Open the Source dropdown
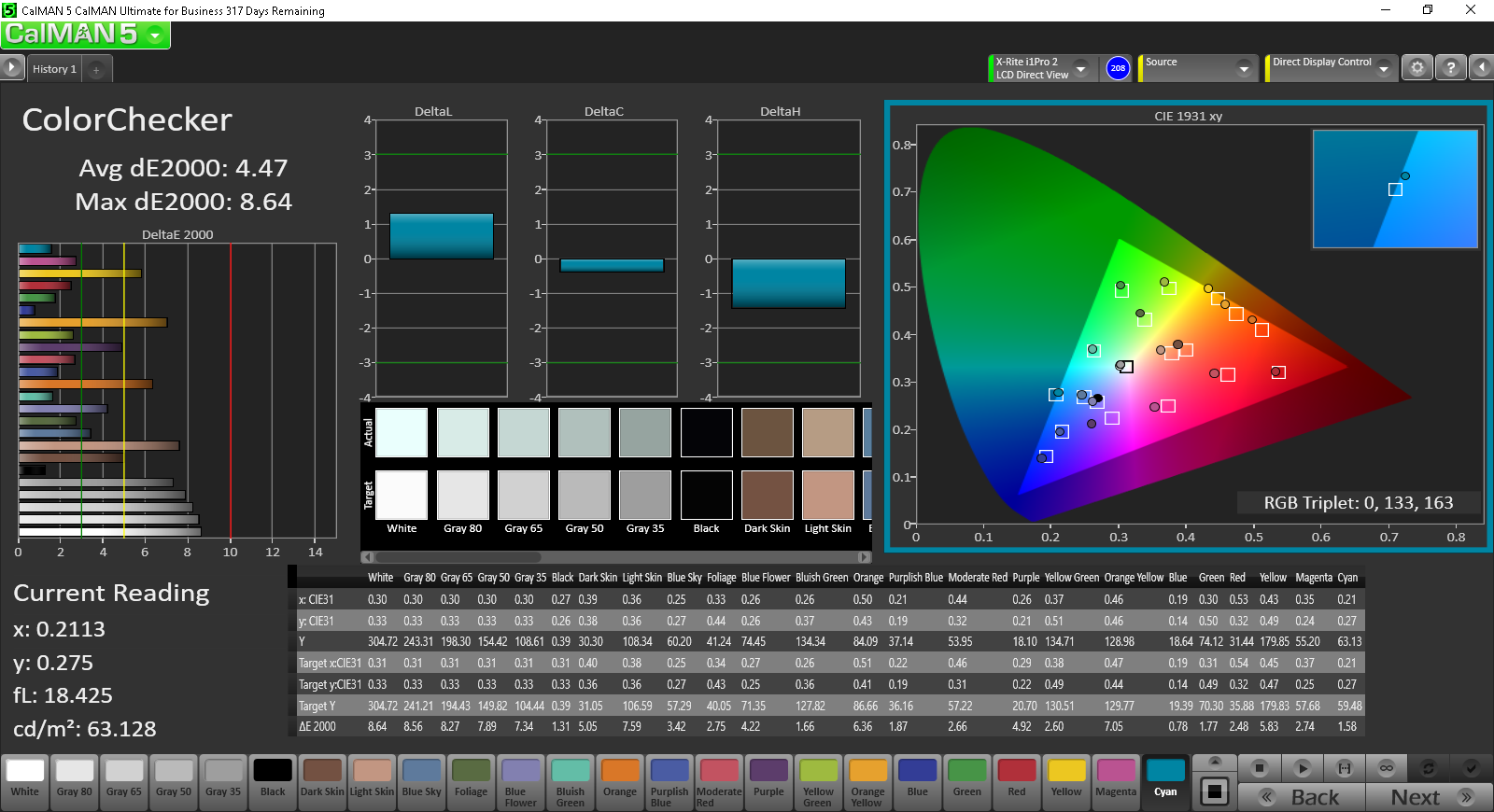Image resolution: width=1494 pixels, height=812 pixels. point(1198,68)
